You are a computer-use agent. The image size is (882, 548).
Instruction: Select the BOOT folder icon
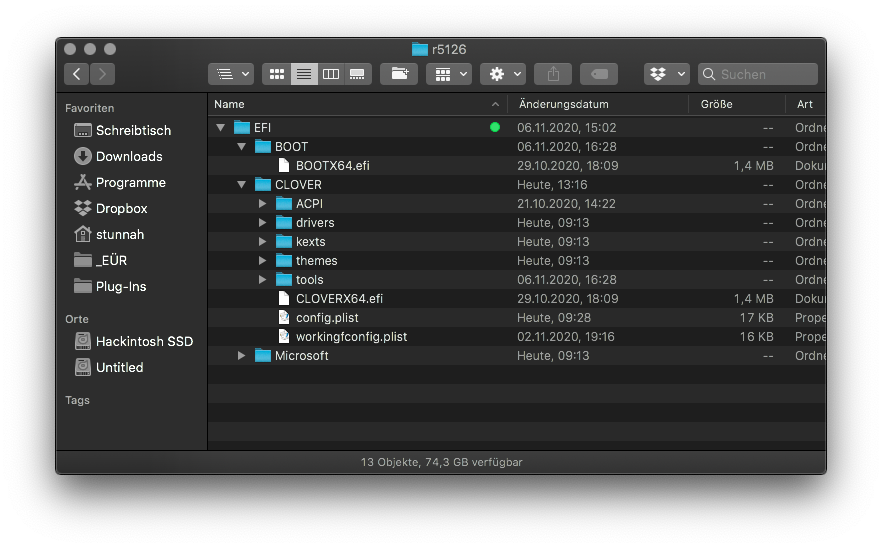tap(263, 147)
